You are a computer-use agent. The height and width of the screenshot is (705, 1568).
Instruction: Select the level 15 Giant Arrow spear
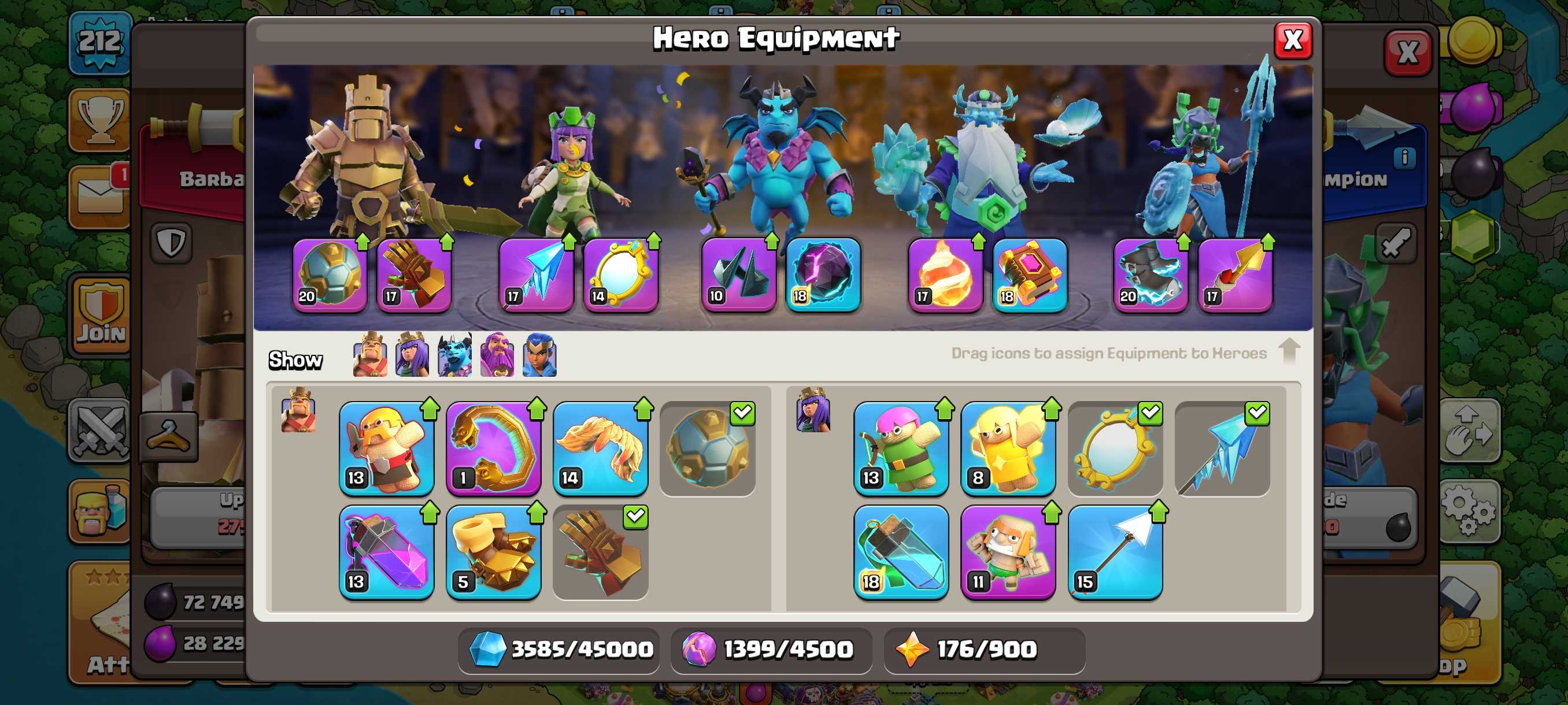click(x=1115, y=552)
